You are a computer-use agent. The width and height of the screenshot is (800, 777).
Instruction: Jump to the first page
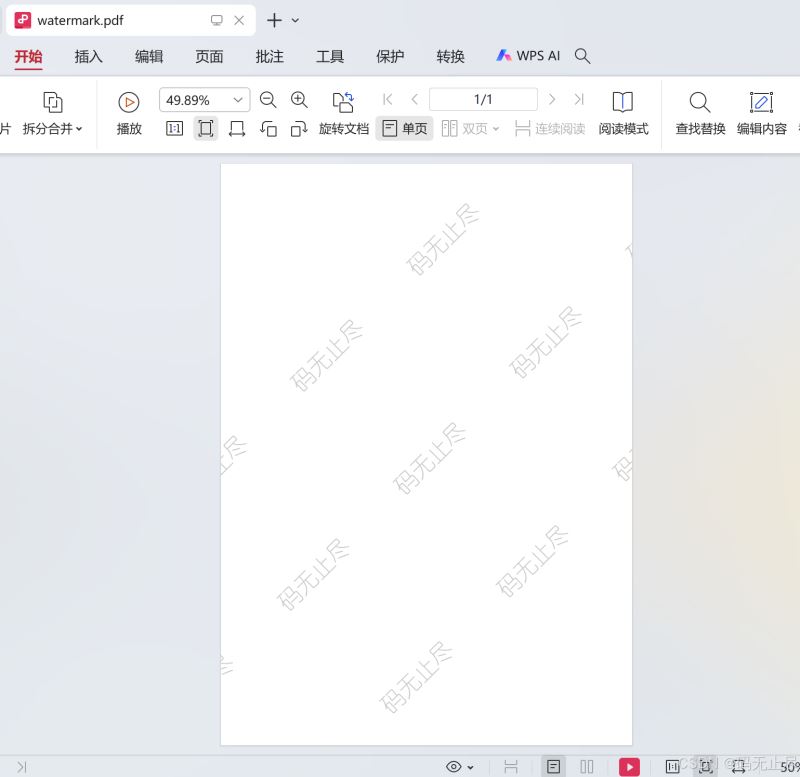(x=388, y=99)
